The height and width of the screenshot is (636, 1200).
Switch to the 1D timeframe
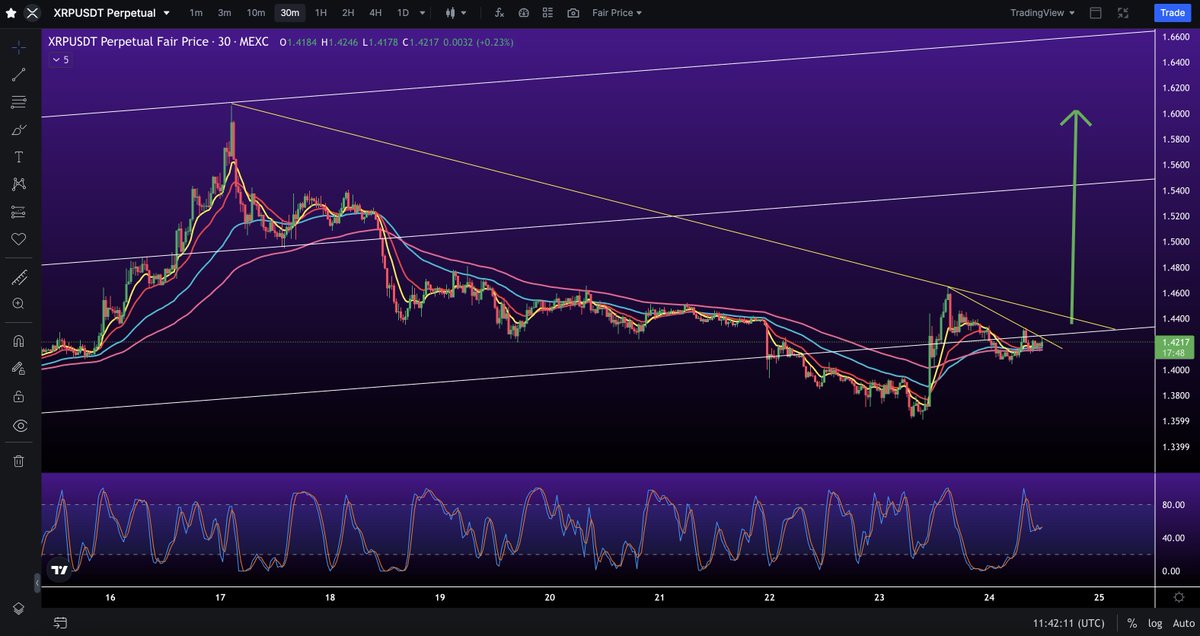[x=402, y=13]
